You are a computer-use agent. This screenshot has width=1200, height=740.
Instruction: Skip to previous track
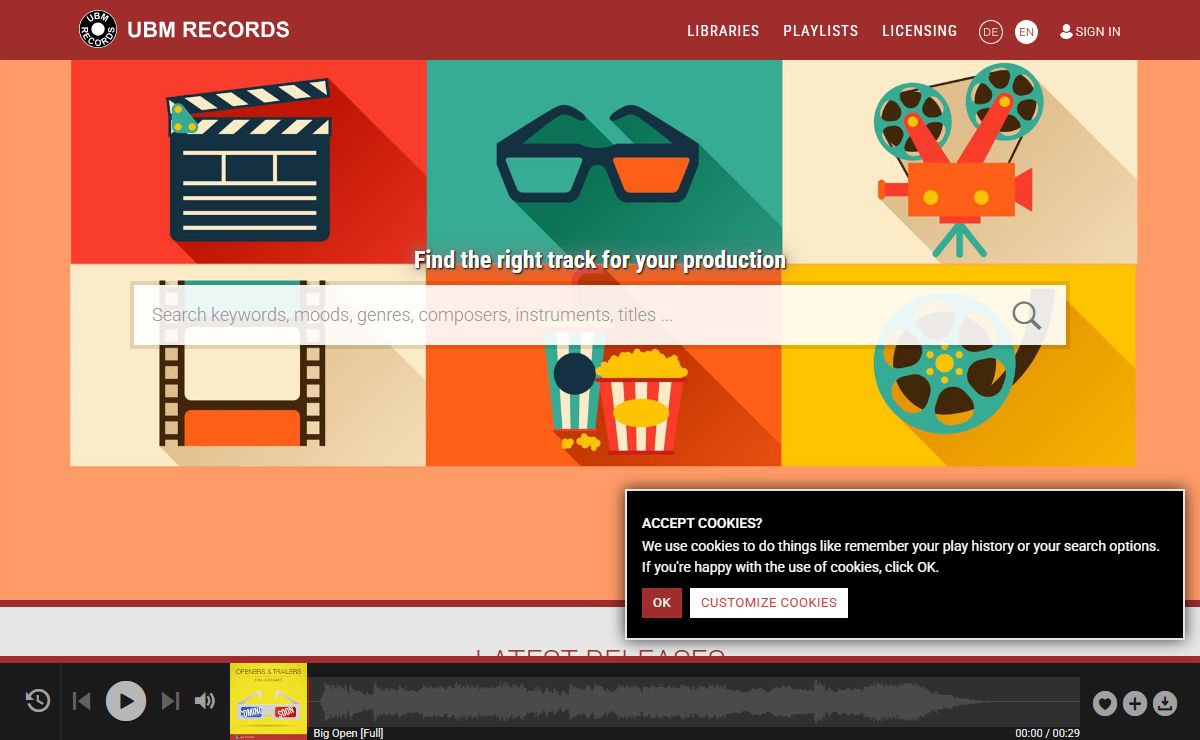pos(82,701)
